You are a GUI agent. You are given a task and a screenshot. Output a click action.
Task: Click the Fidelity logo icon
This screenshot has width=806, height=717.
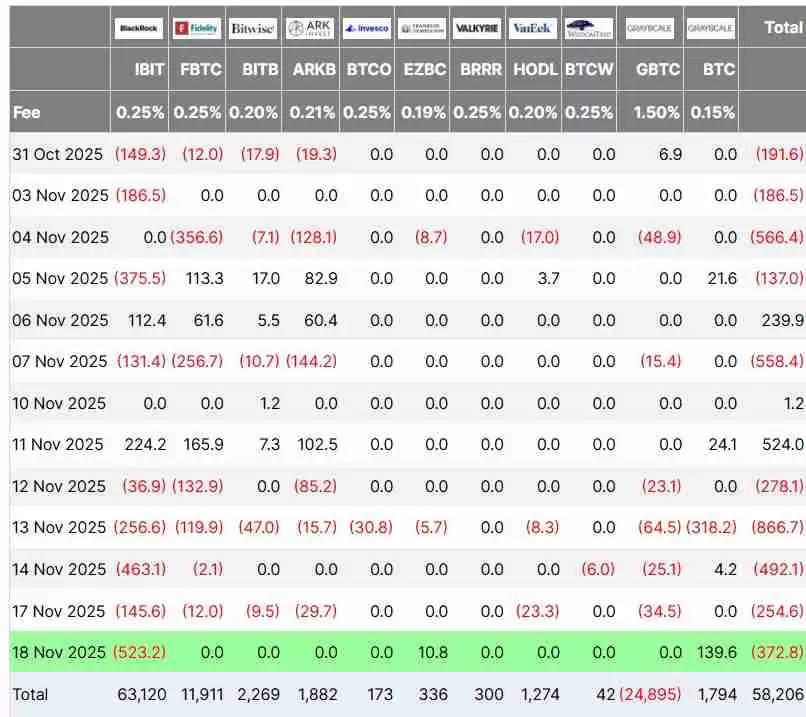[x=198, y=27]
